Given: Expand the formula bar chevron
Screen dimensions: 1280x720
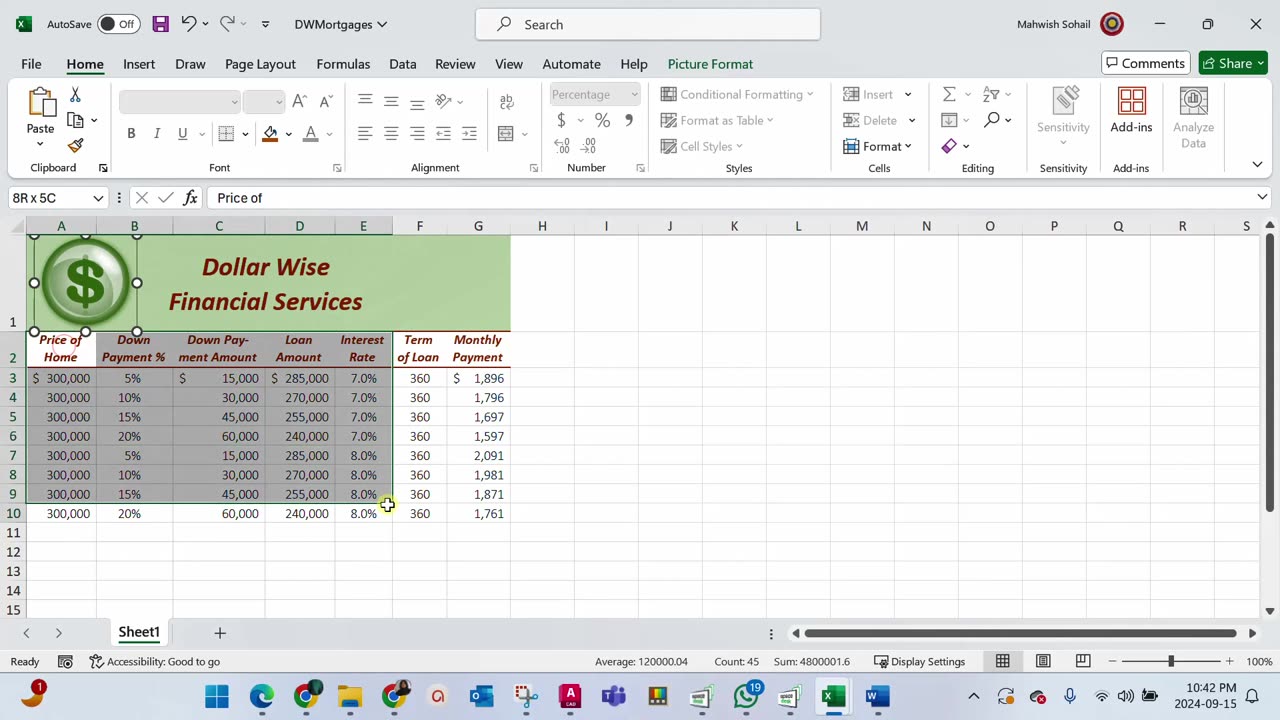Looking at the screenshot, I should (x=1262, y=197).
